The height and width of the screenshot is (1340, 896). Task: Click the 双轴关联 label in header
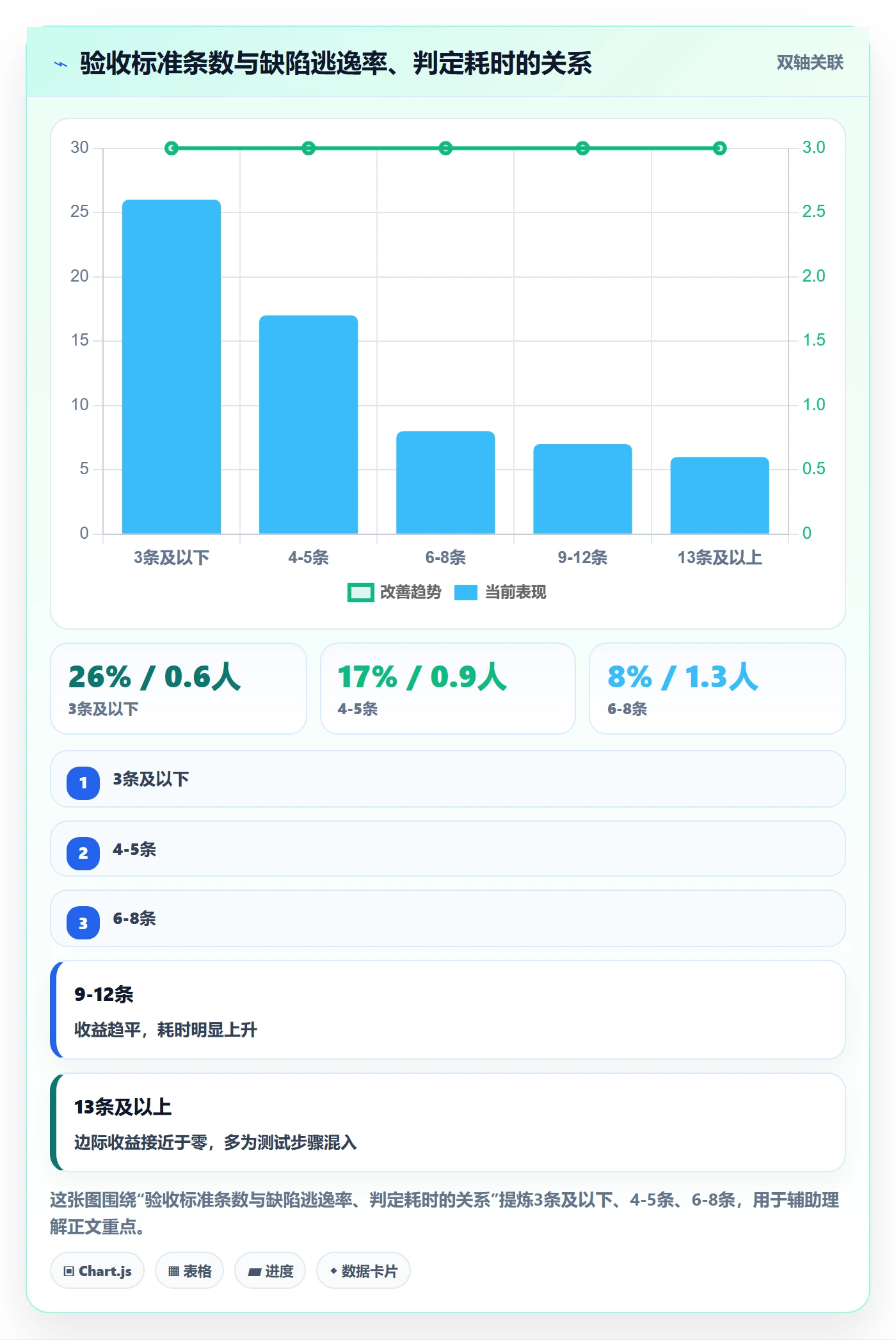tap(810, 63)
